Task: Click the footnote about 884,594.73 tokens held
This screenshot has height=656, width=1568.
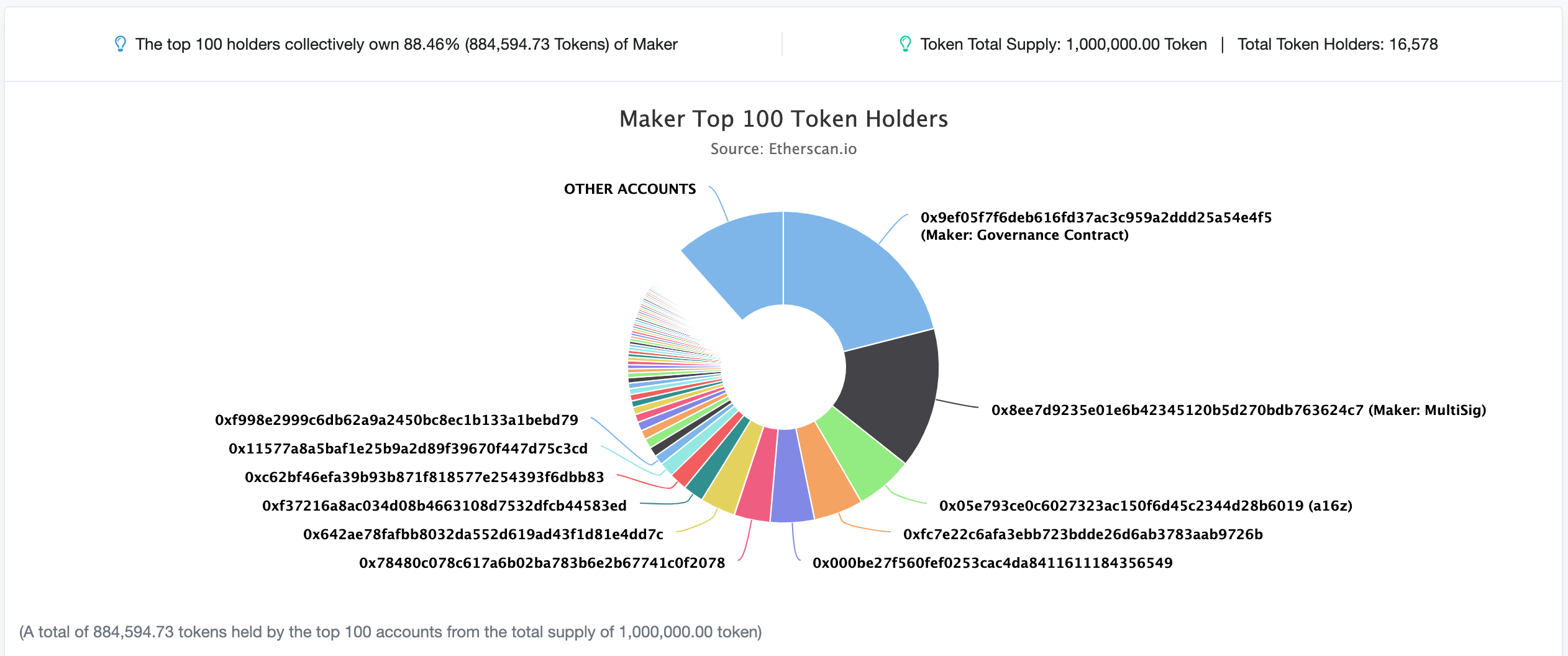Action: (391, 632)
